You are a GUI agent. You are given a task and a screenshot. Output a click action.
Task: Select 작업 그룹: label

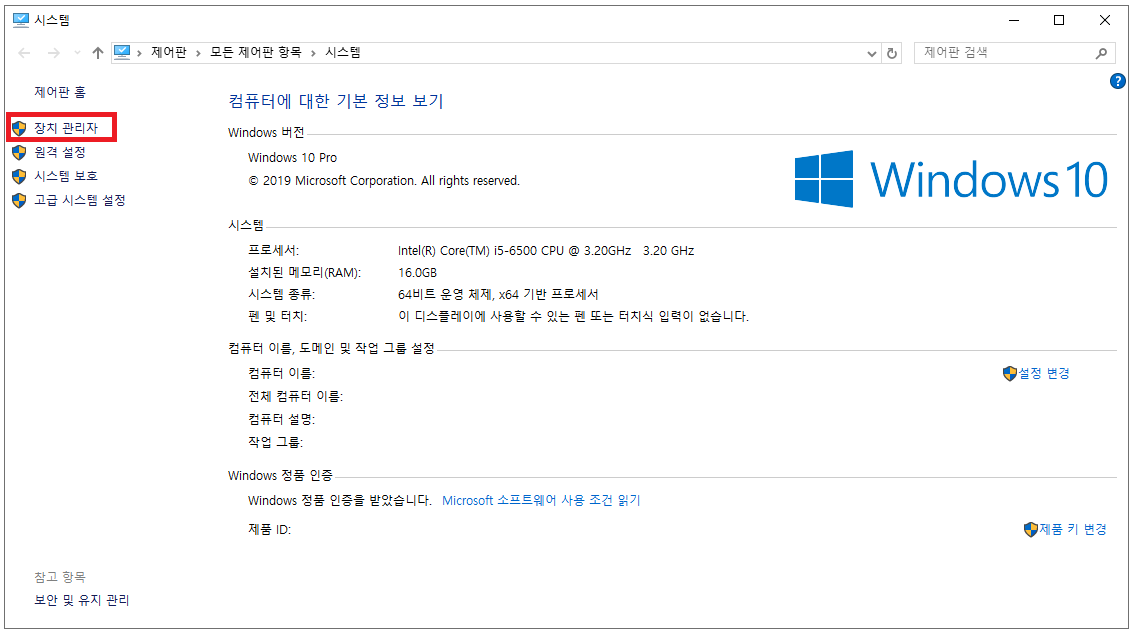click(276, 442)
